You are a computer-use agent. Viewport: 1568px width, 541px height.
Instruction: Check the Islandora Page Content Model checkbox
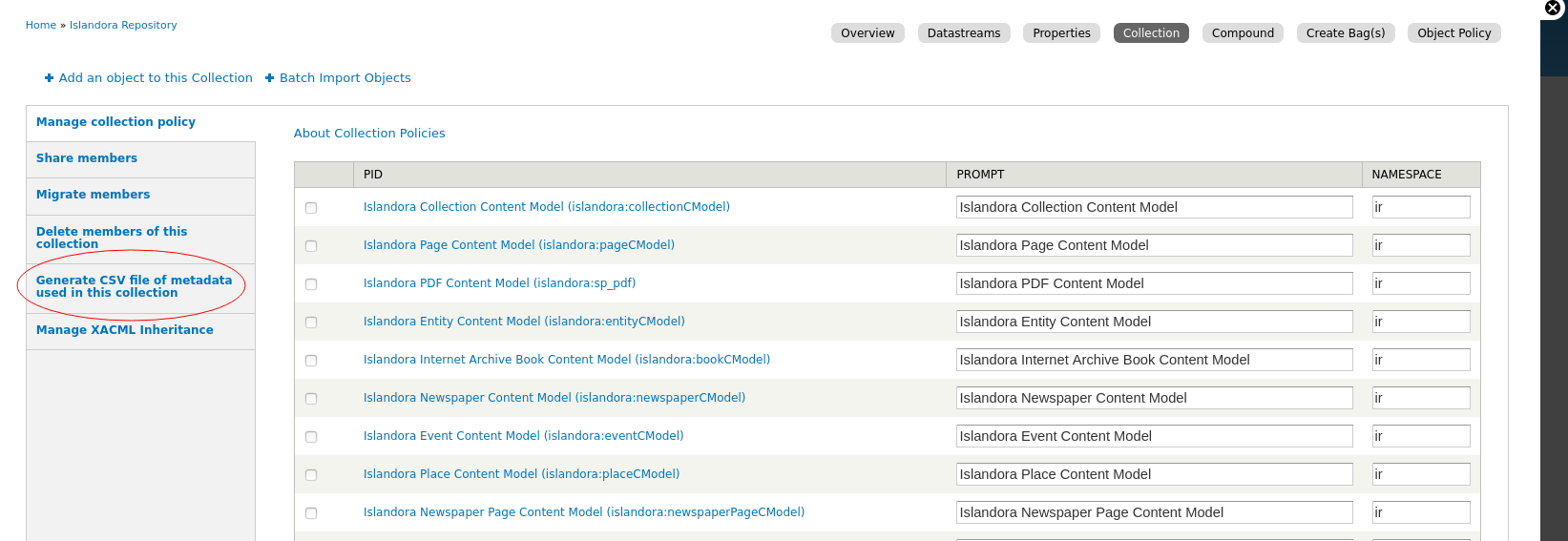311,246
